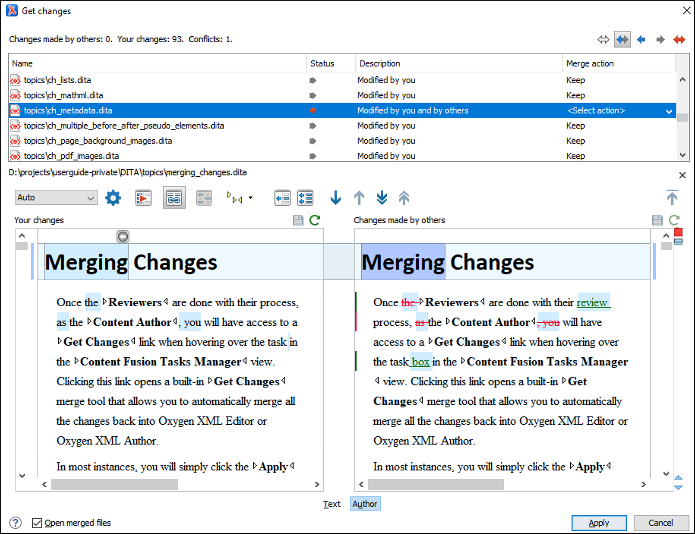695x534 pixels.
Task: Copy all changes from right to left
Action: [305, 198]
